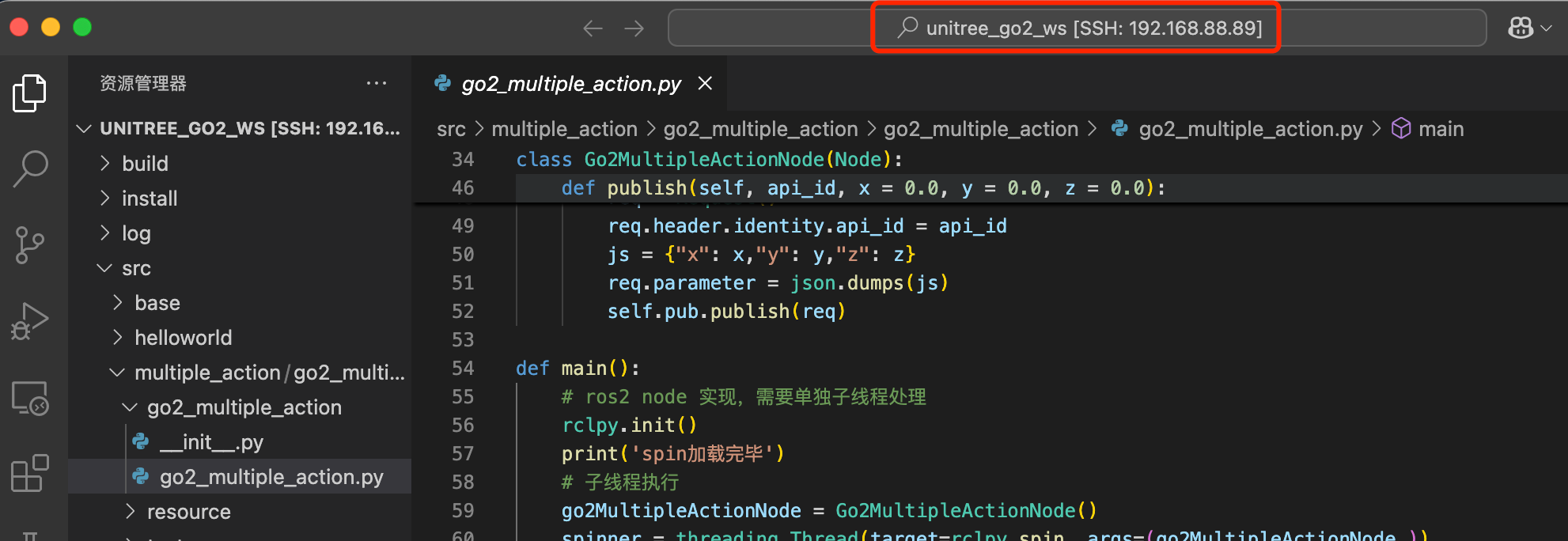Click the print('spin加载完毕') line
Screen dimensions: 1568x541
(x=673, y=453)
